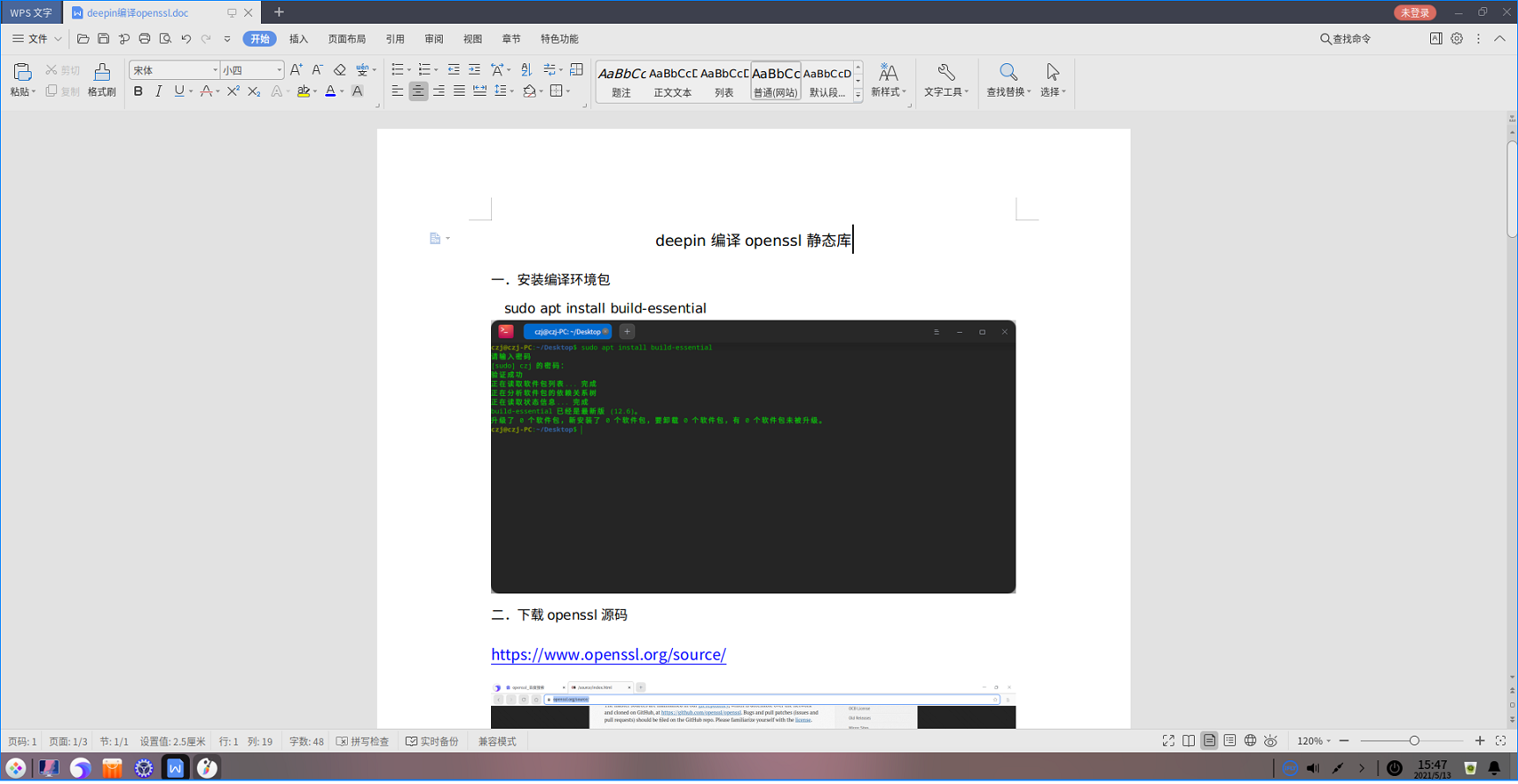The height and width of the screenshot is (784, 1518).
Task: Adjust the zoom slider handle
Action: tap(1414, 741)
